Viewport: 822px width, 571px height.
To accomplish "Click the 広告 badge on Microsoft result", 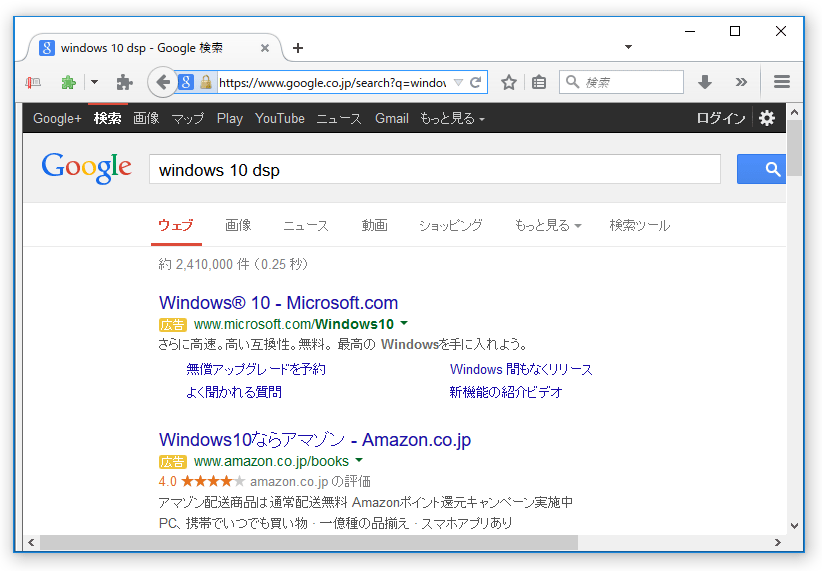I will click(x=172, y=325).
